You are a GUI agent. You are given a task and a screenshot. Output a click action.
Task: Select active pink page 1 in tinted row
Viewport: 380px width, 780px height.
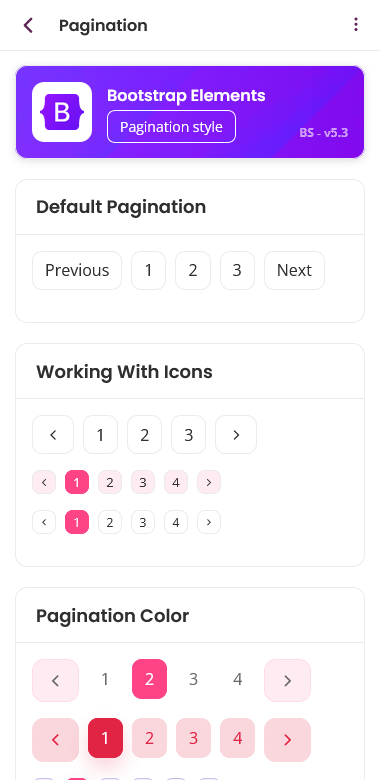pyautogui.click(x=77, y=482)
